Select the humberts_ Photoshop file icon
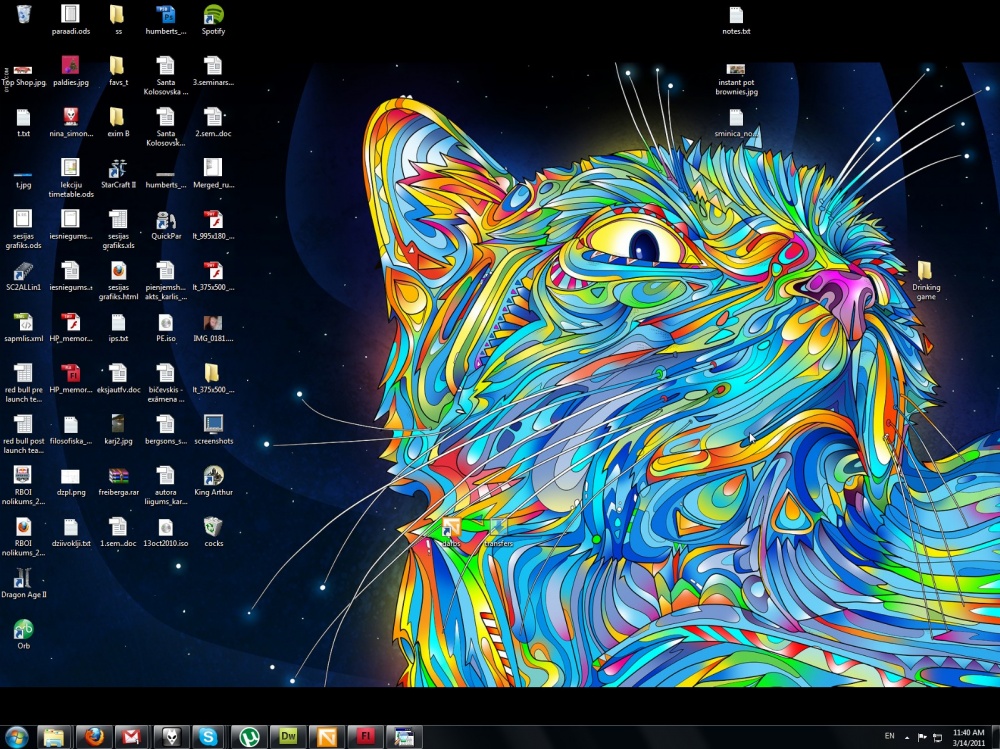The image size is (1000, 749). [166, 14]
